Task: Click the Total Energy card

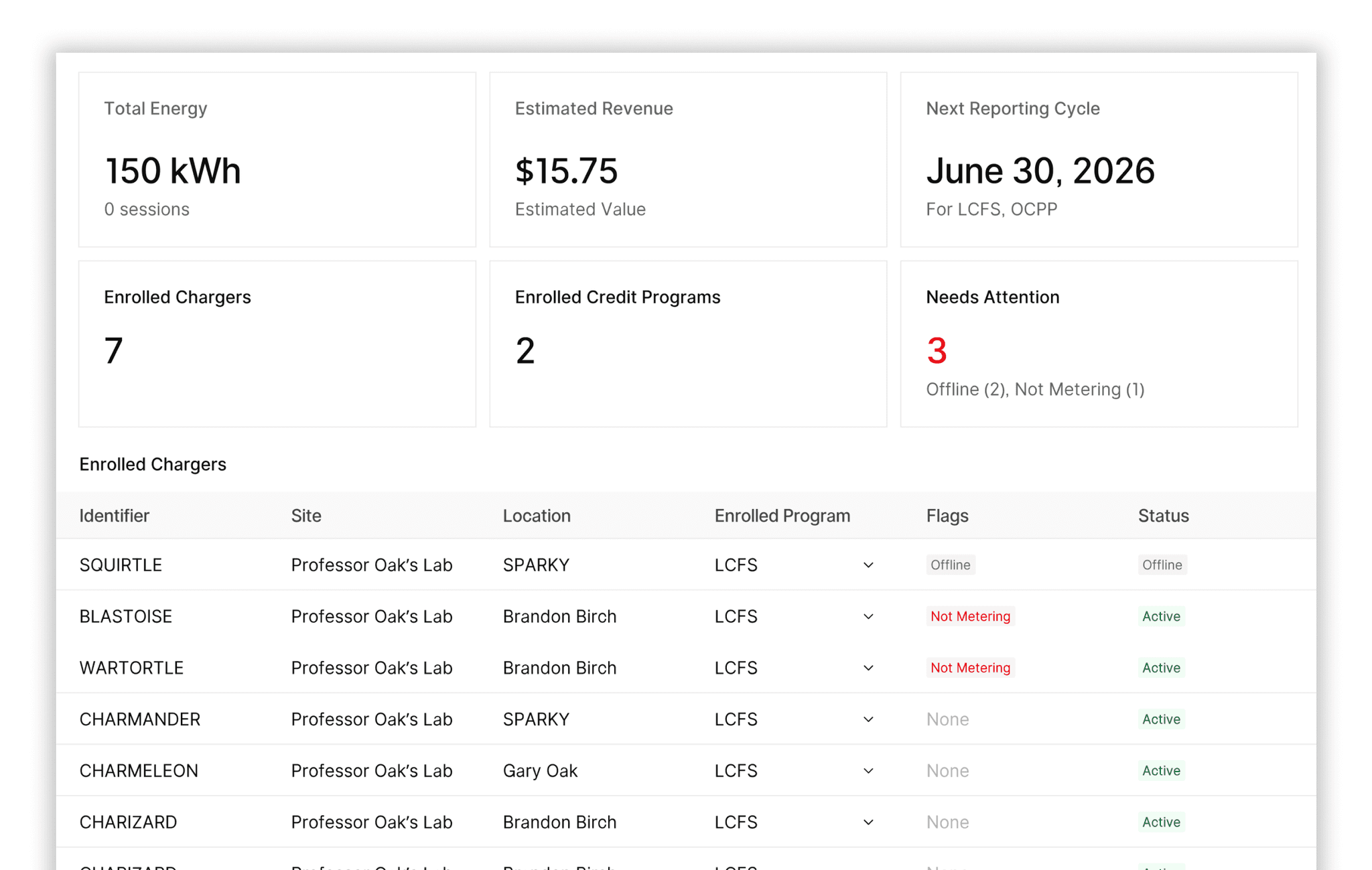Action: click(x=277, y=159)
